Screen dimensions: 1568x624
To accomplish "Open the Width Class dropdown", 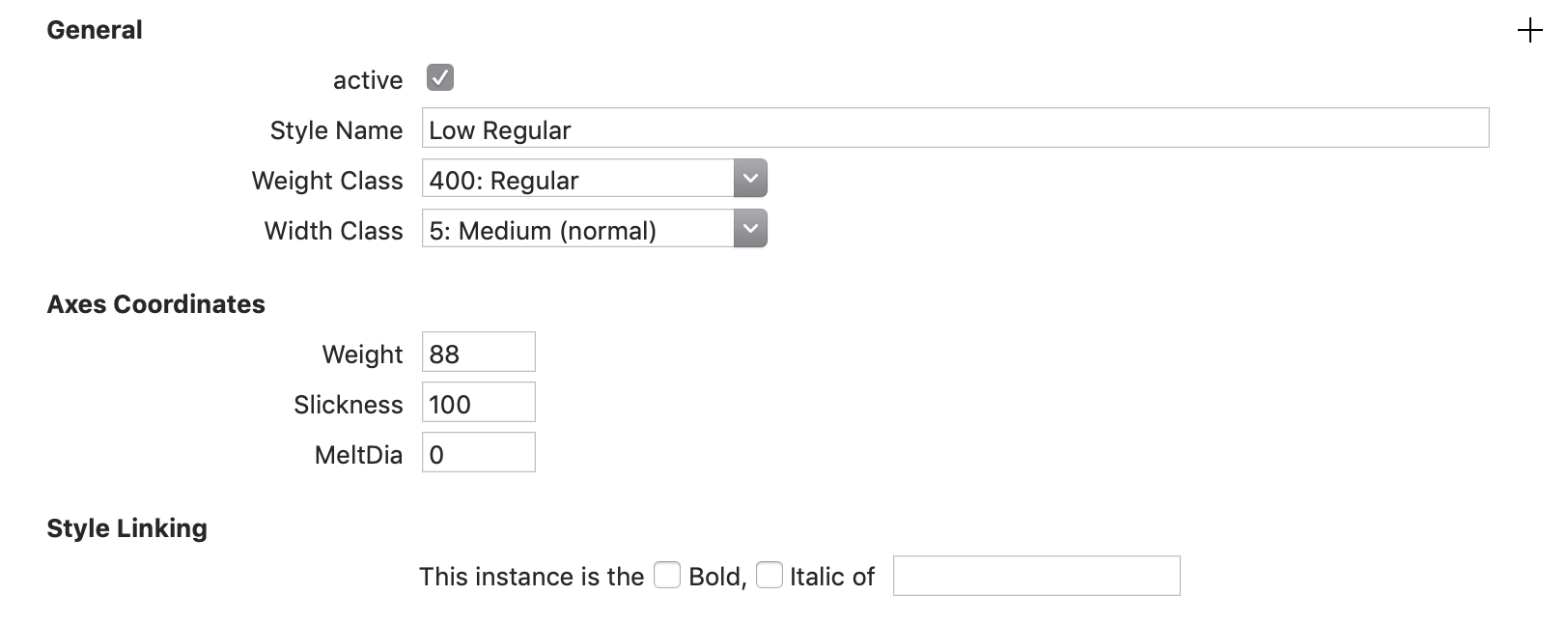I will click(x=750, y=229).
